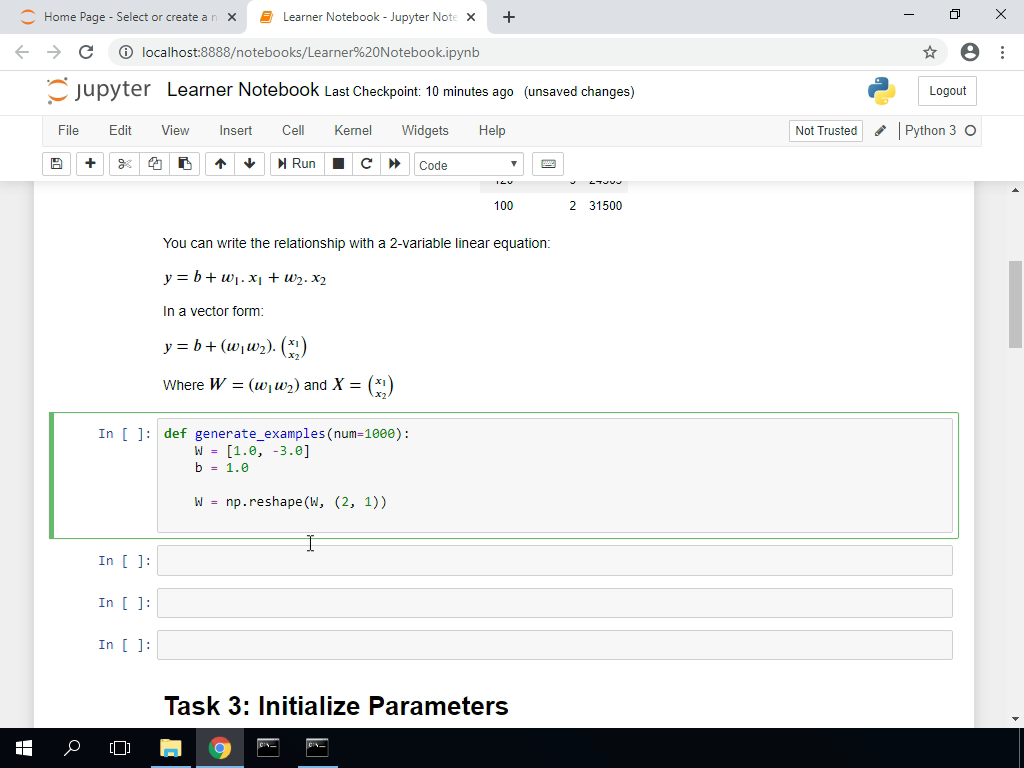View site information icon in the address bar
This screenshot has height=768, width=1024.
[x=126, y=52]
